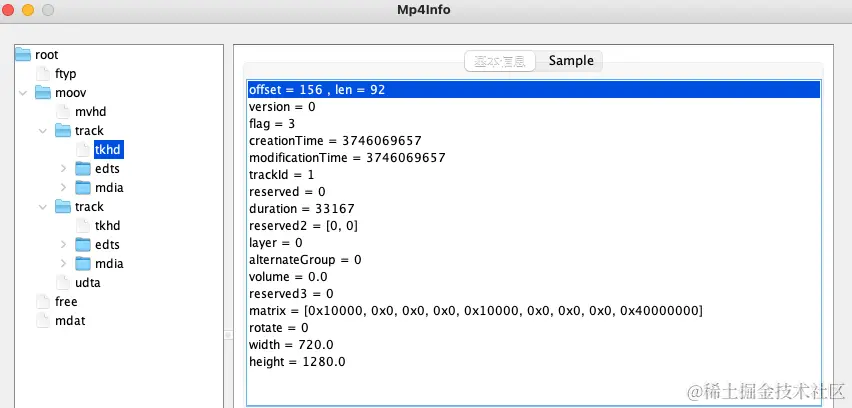This screenshot has height=408, width=852.
Task: Select the second track folder icon above udta
Action: (63, 206)
